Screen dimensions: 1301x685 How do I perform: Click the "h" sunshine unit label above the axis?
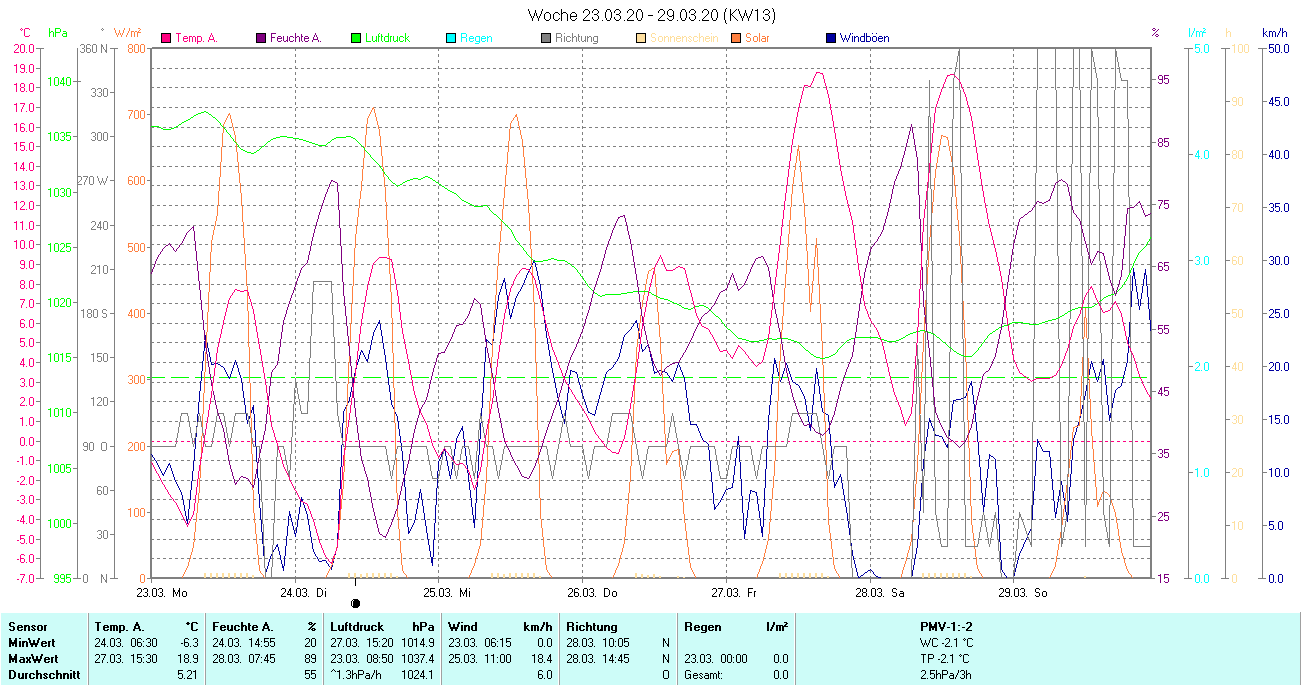pos(1229,33)
